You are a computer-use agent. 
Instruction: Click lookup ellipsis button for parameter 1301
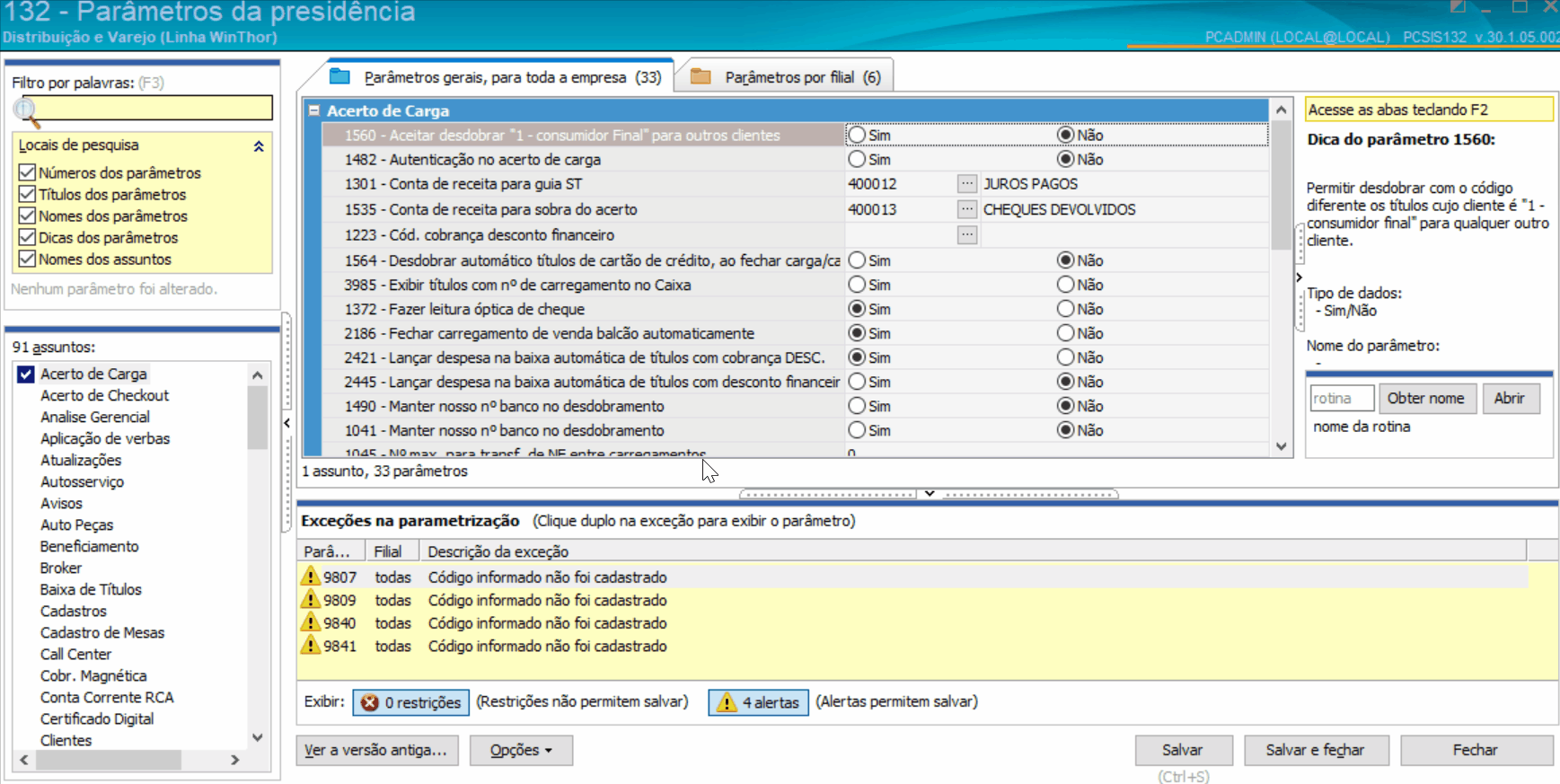pyautogui.click(x=966, y=183)
